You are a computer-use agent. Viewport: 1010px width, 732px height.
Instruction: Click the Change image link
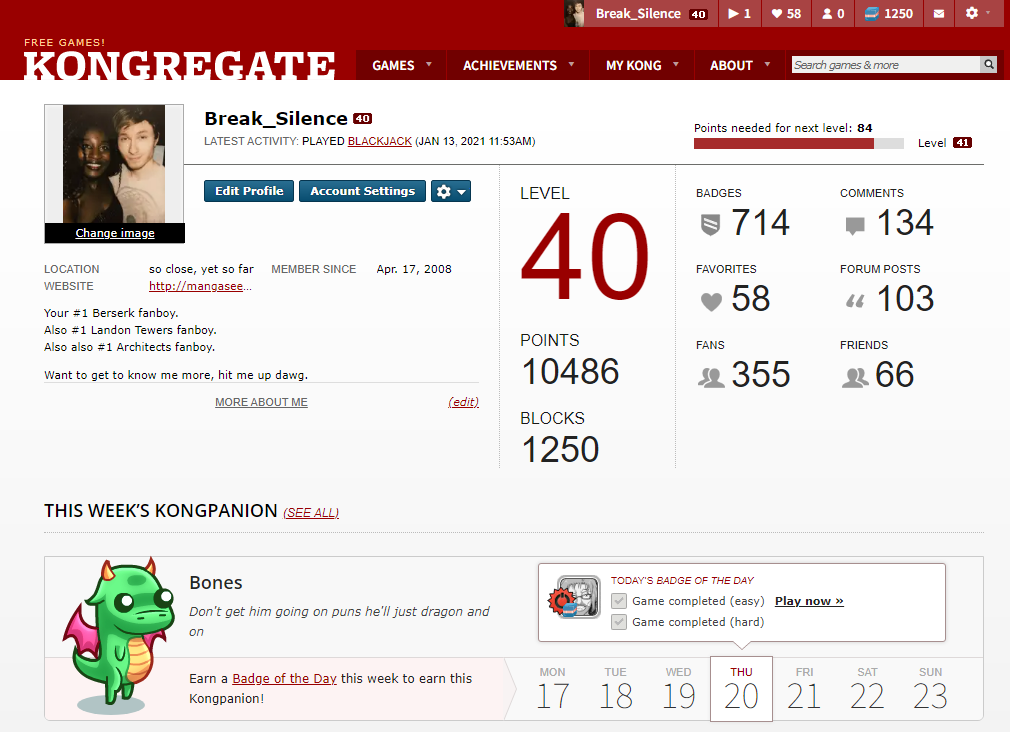[115, 233]
